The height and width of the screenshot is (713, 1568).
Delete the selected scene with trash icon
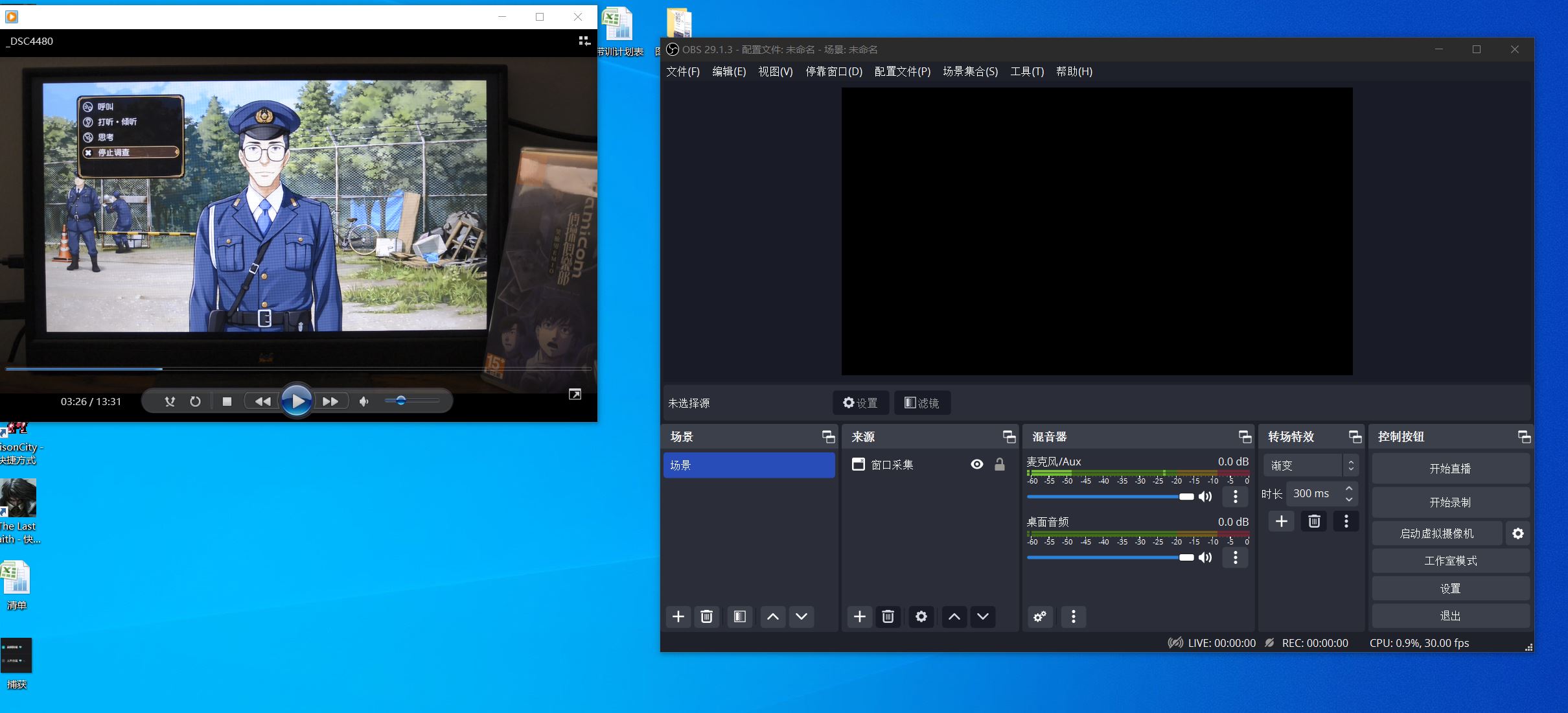(x=707, y=616)
